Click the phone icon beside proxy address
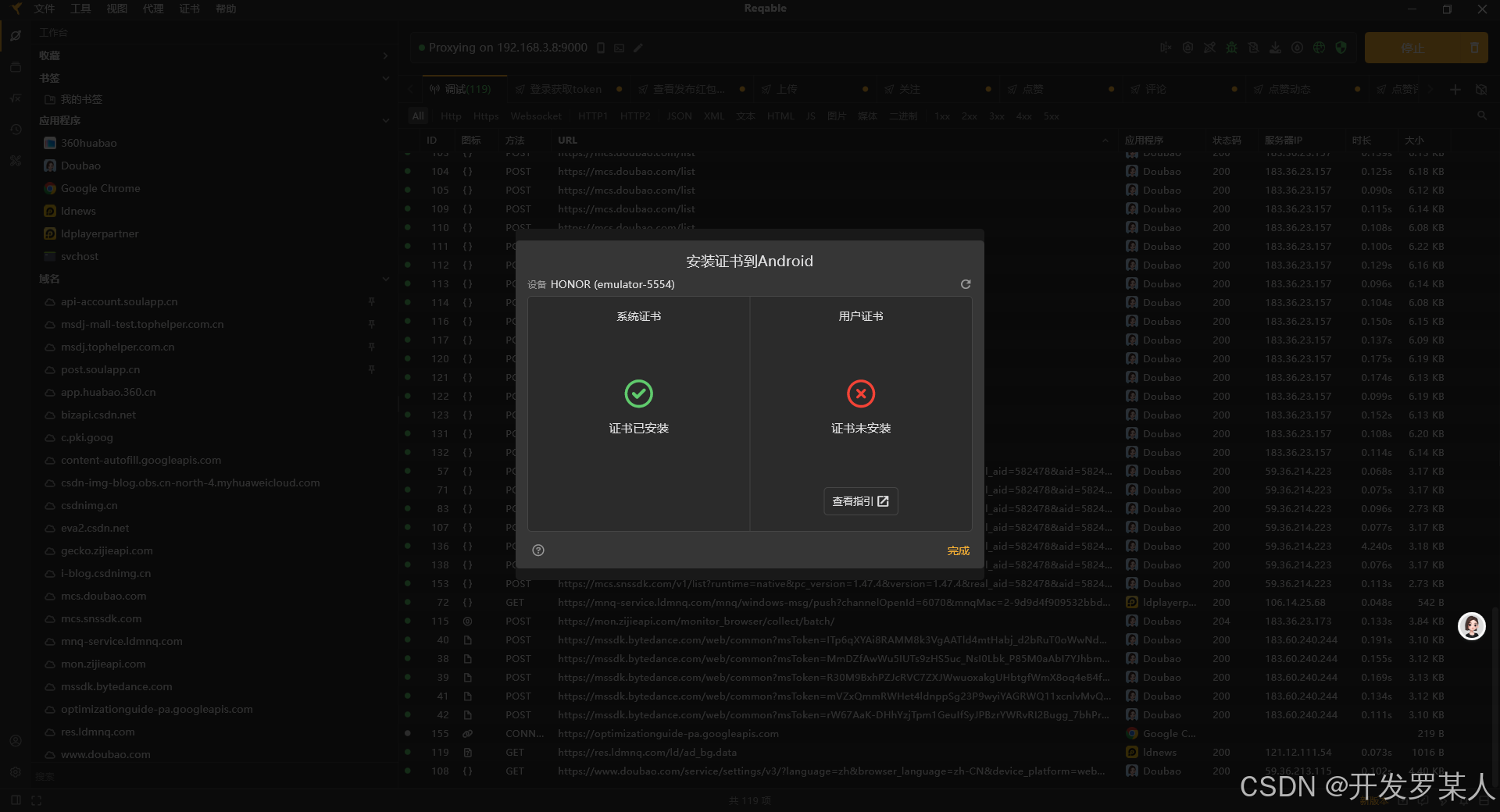 tap(601, 48)
